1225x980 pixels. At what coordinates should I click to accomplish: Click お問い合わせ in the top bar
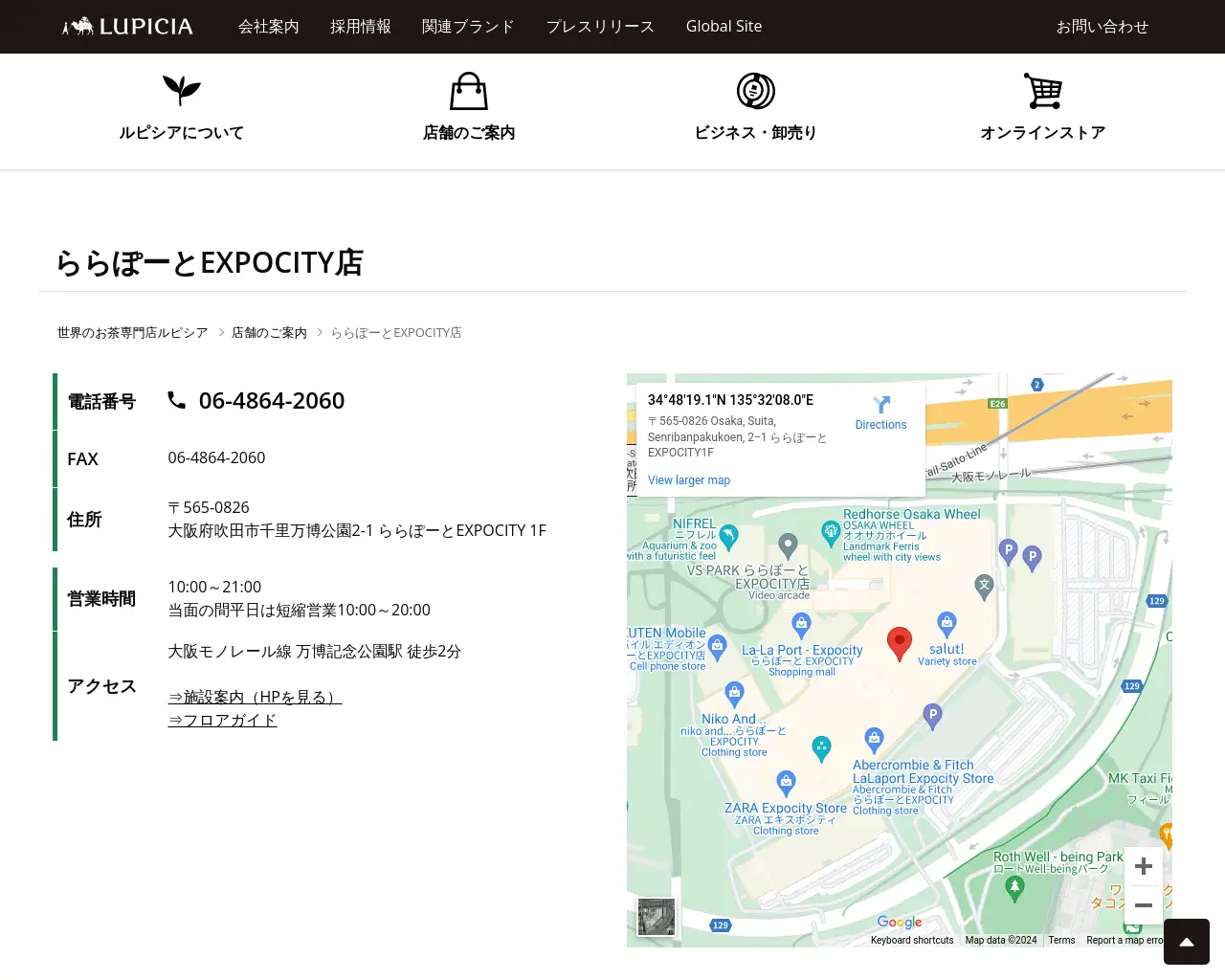coord(1102,27)
